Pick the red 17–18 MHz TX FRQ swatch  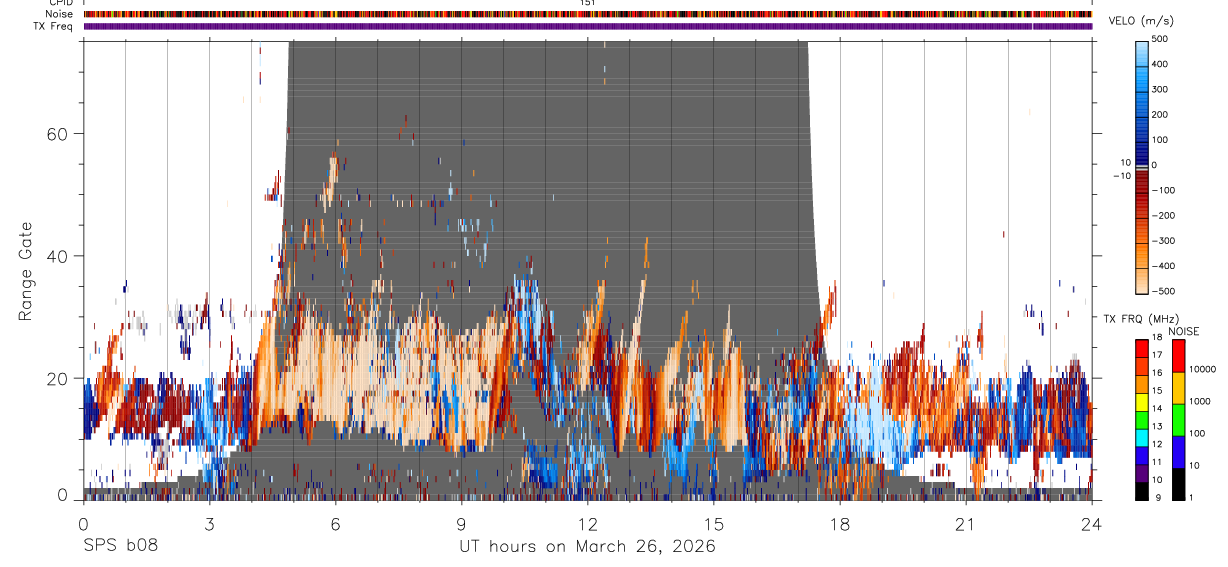pos(1142,348)
